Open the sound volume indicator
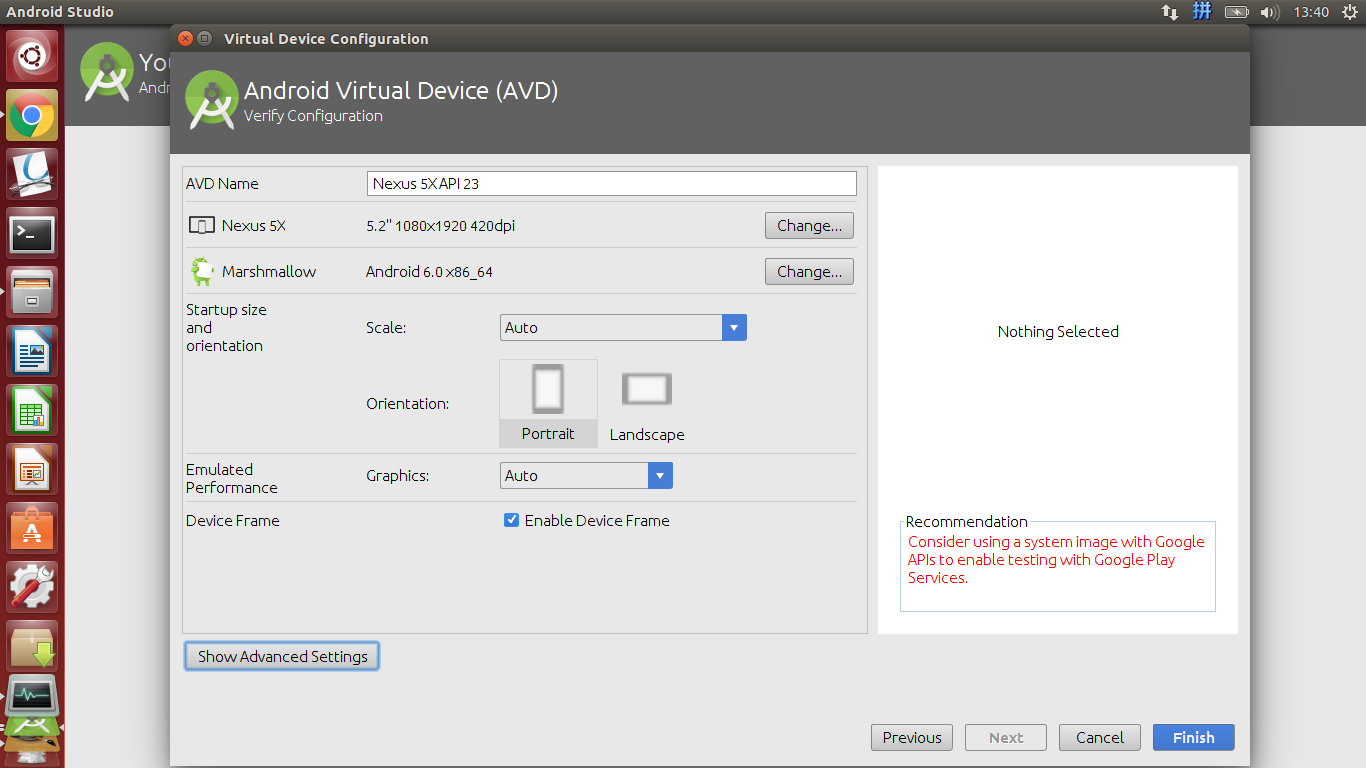Screen dimensions: 1366x768 1270,12
